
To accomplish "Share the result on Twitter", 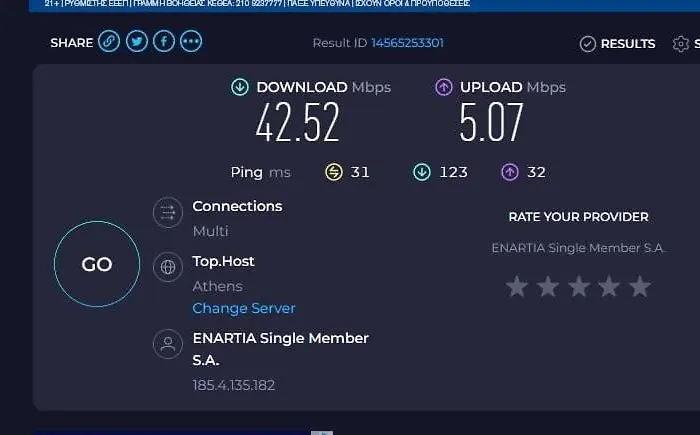I will [137, 42].
